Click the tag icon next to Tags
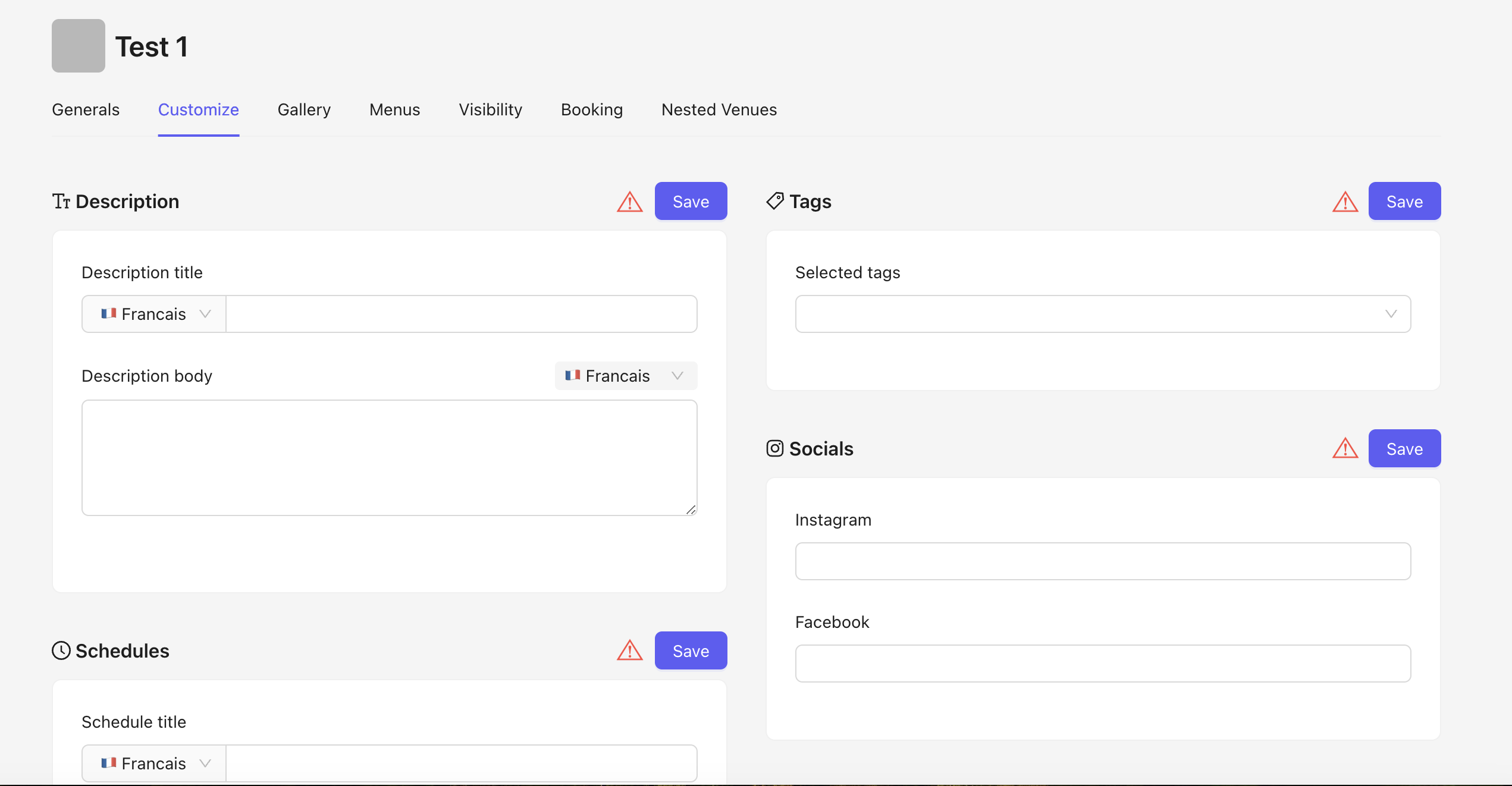The height and width of the screenshot is (786, 1512). tap(774, 201)
